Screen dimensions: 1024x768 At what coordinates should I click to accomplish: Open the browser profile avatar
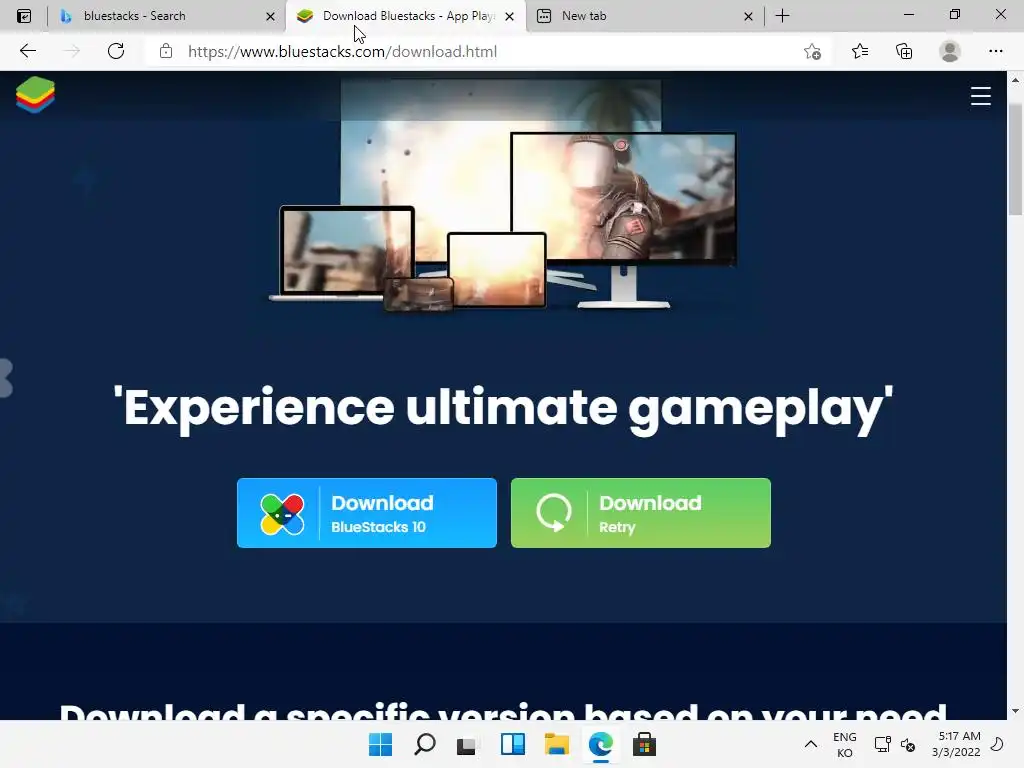pos(950,51)
